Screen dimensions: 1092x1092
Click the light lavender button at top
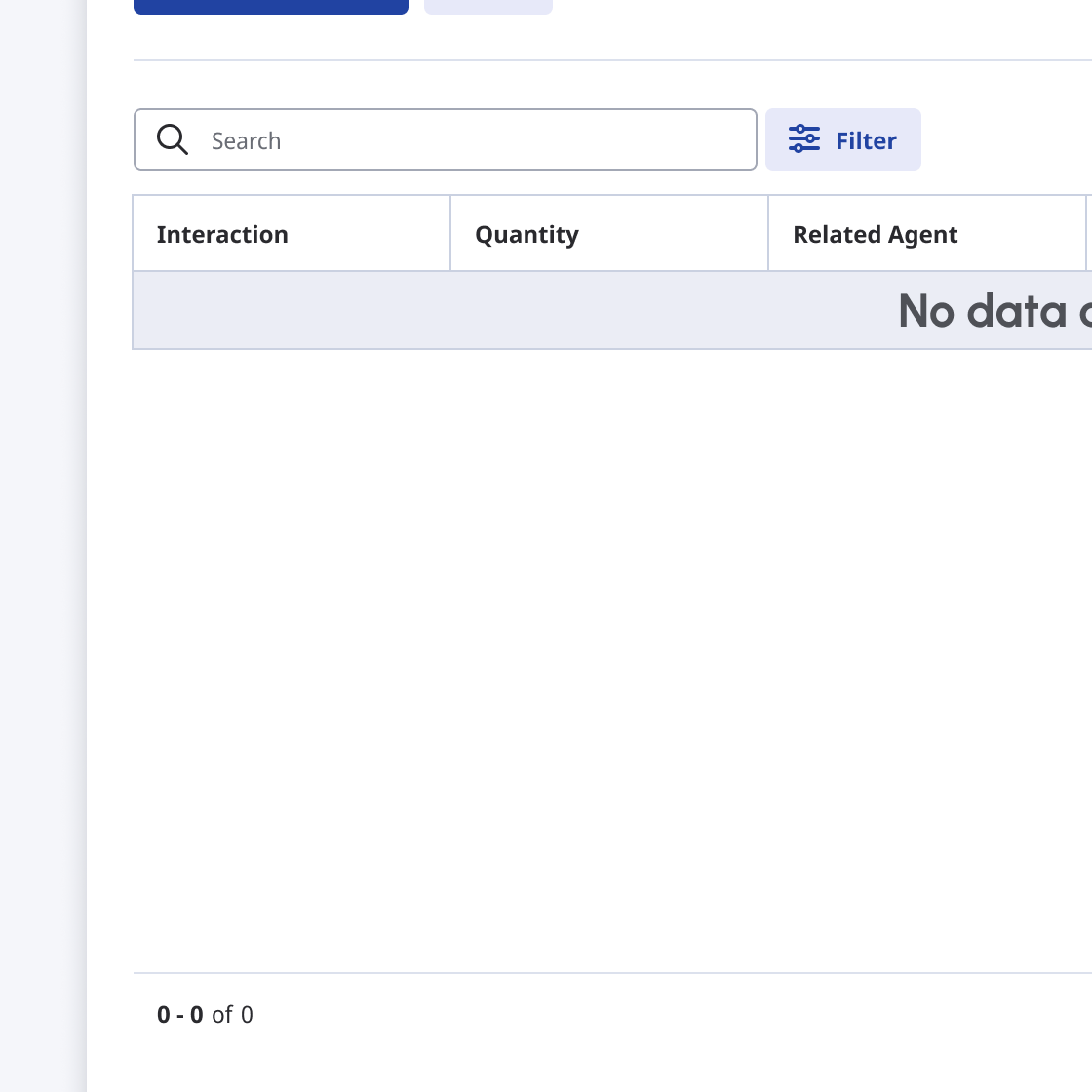click(x=488, y=7)
